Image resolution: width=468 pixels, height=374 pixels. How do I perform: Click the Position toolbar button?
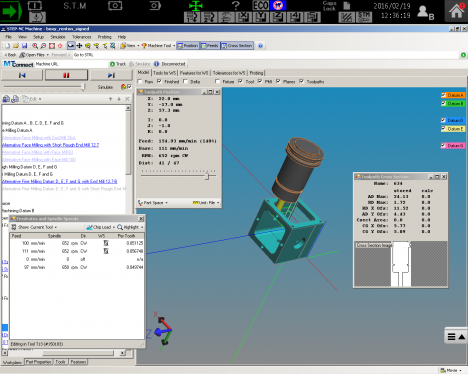[x=188, y=46]
